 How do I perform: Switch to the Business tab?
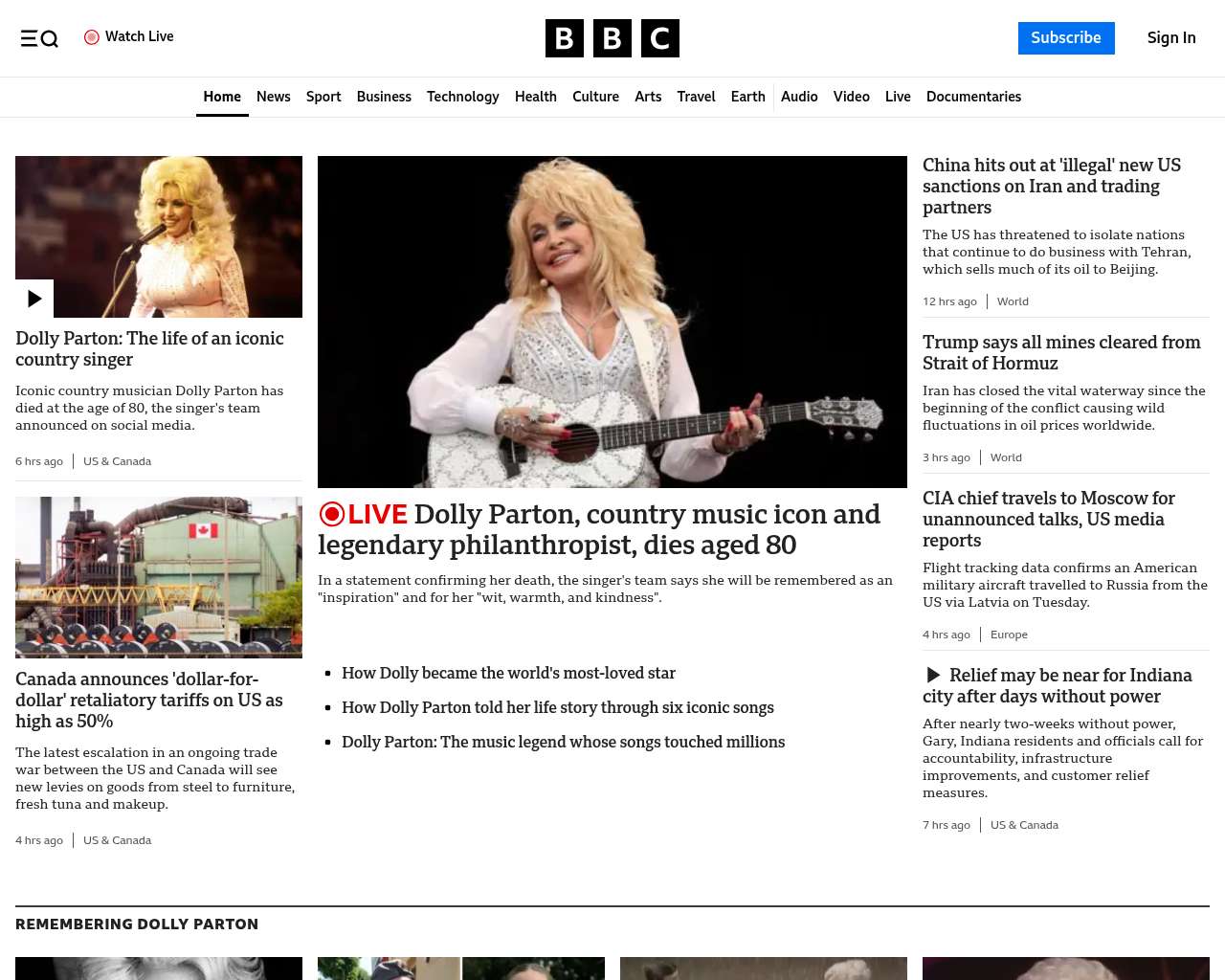384,97
